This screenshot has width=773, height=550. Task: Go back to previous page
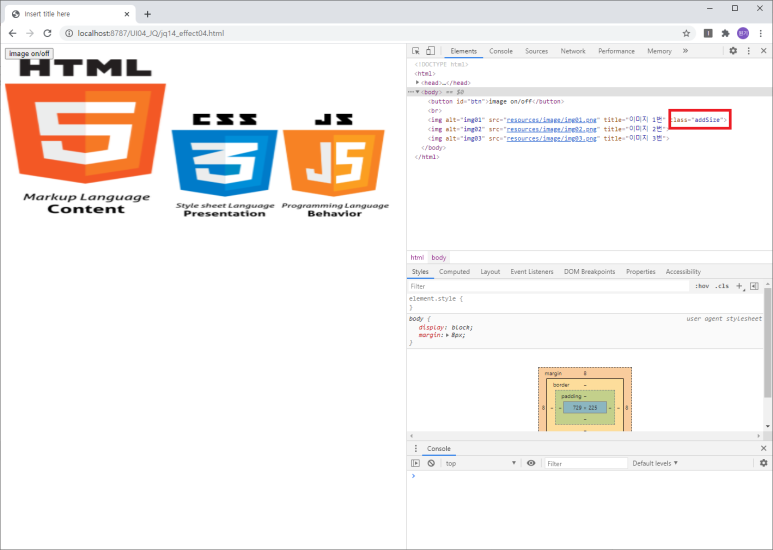(12, 33)
